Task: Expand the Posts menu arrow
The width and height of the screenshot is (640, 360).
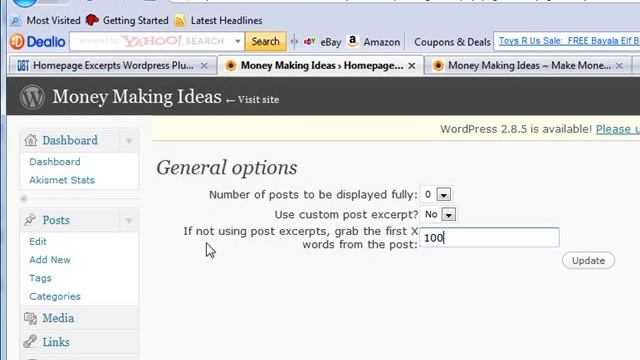Action: 129,221
